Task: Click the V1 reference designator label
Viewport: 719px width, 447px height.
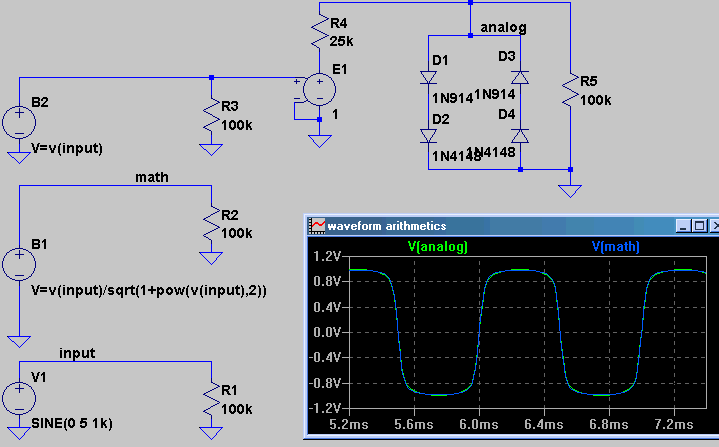Action: (39, 377)
